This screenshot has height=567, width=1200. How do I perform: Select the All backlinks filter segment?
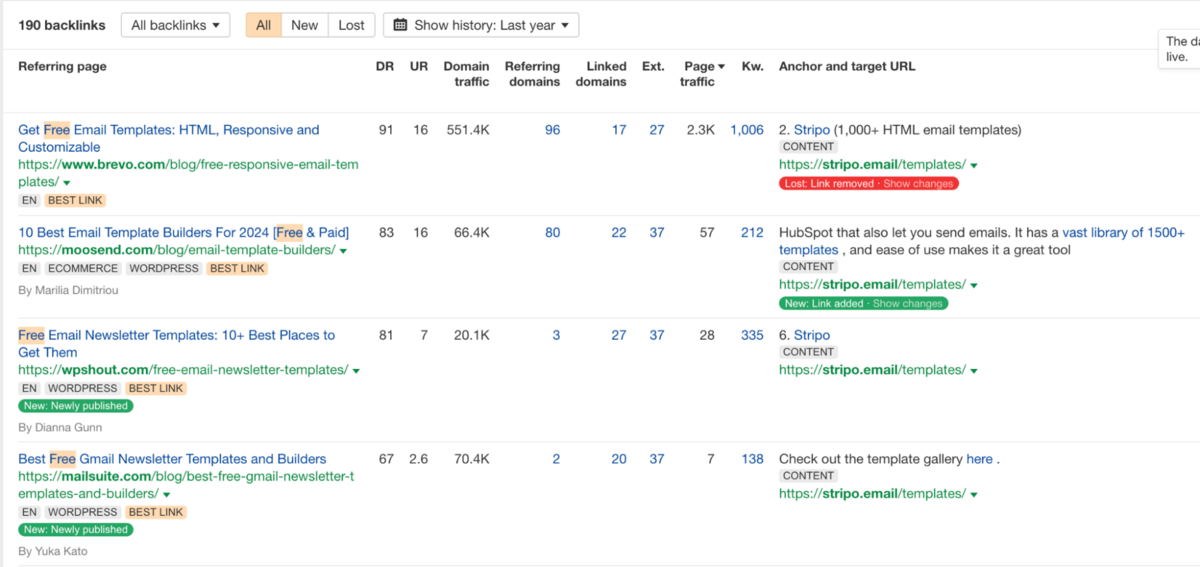coord(263,25)
